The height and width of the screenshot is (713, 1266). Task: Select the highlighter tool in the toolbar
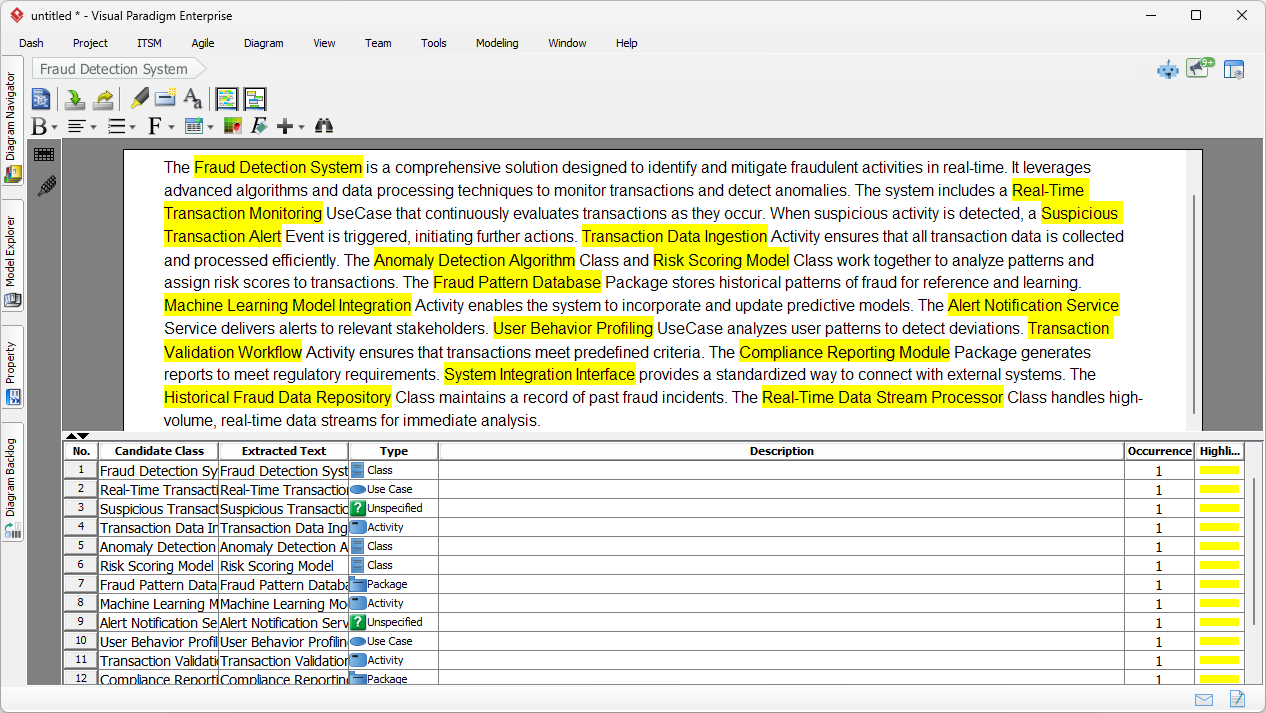pos(140,98)
